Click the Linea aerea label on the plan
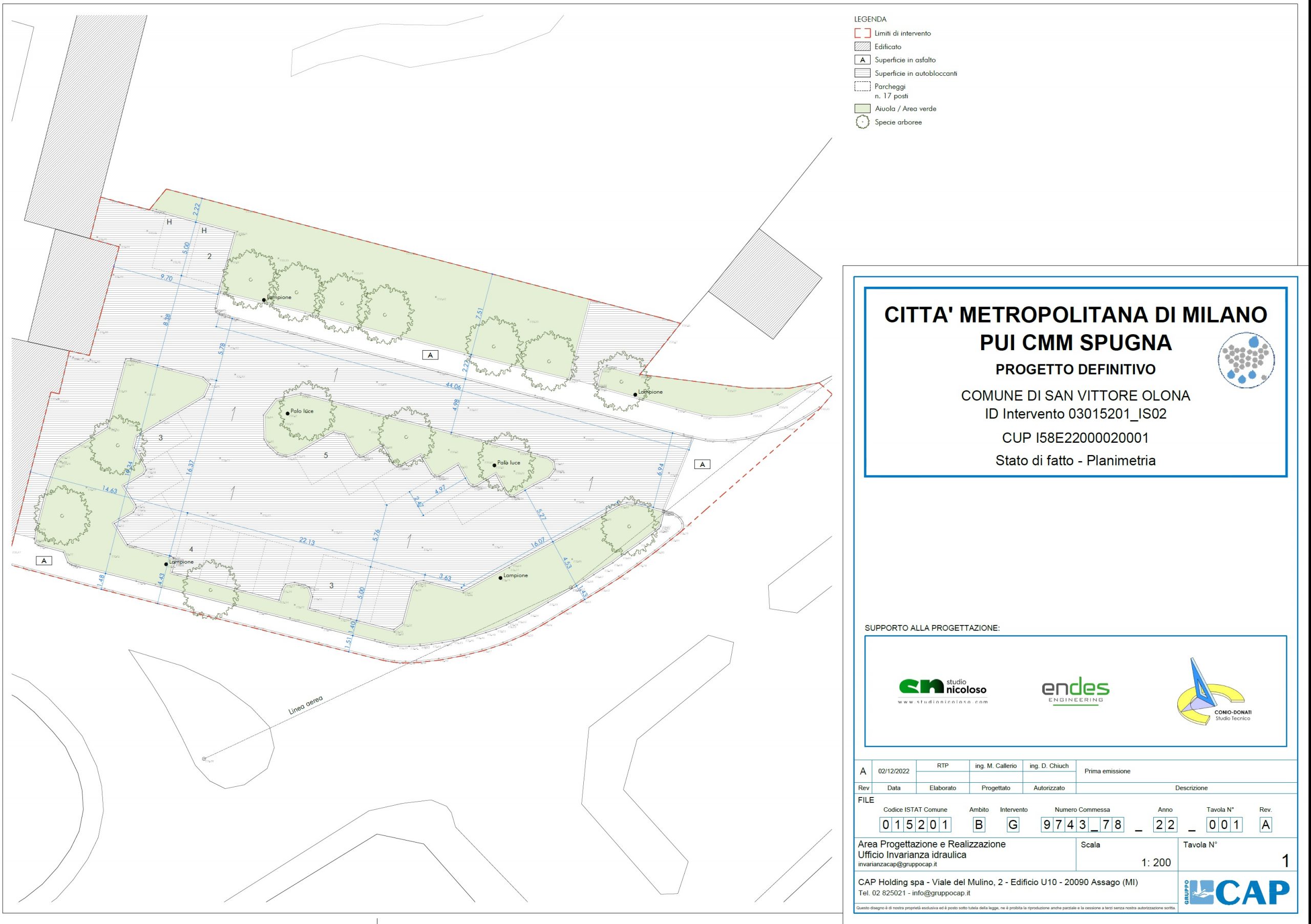1311x924 pixels. coord(306,705)
